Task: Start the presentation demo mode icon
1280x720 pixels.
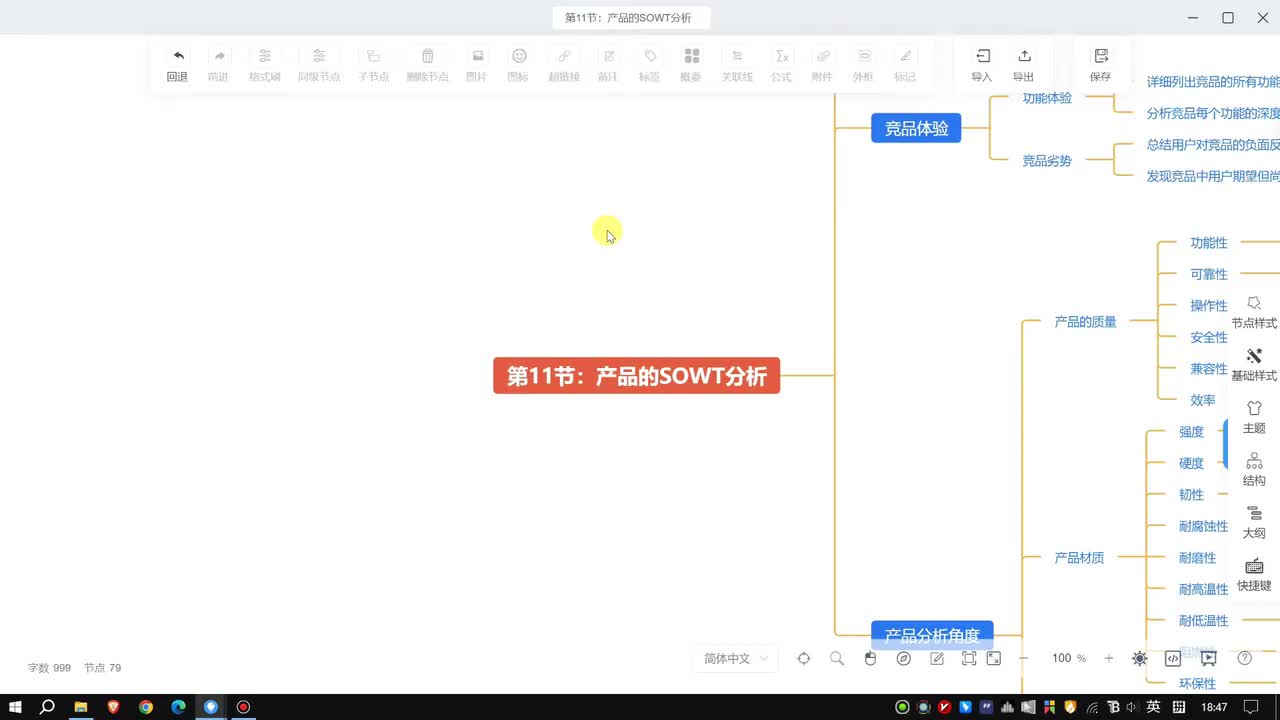Action: pyautogui.click(x=1209, y=658)
